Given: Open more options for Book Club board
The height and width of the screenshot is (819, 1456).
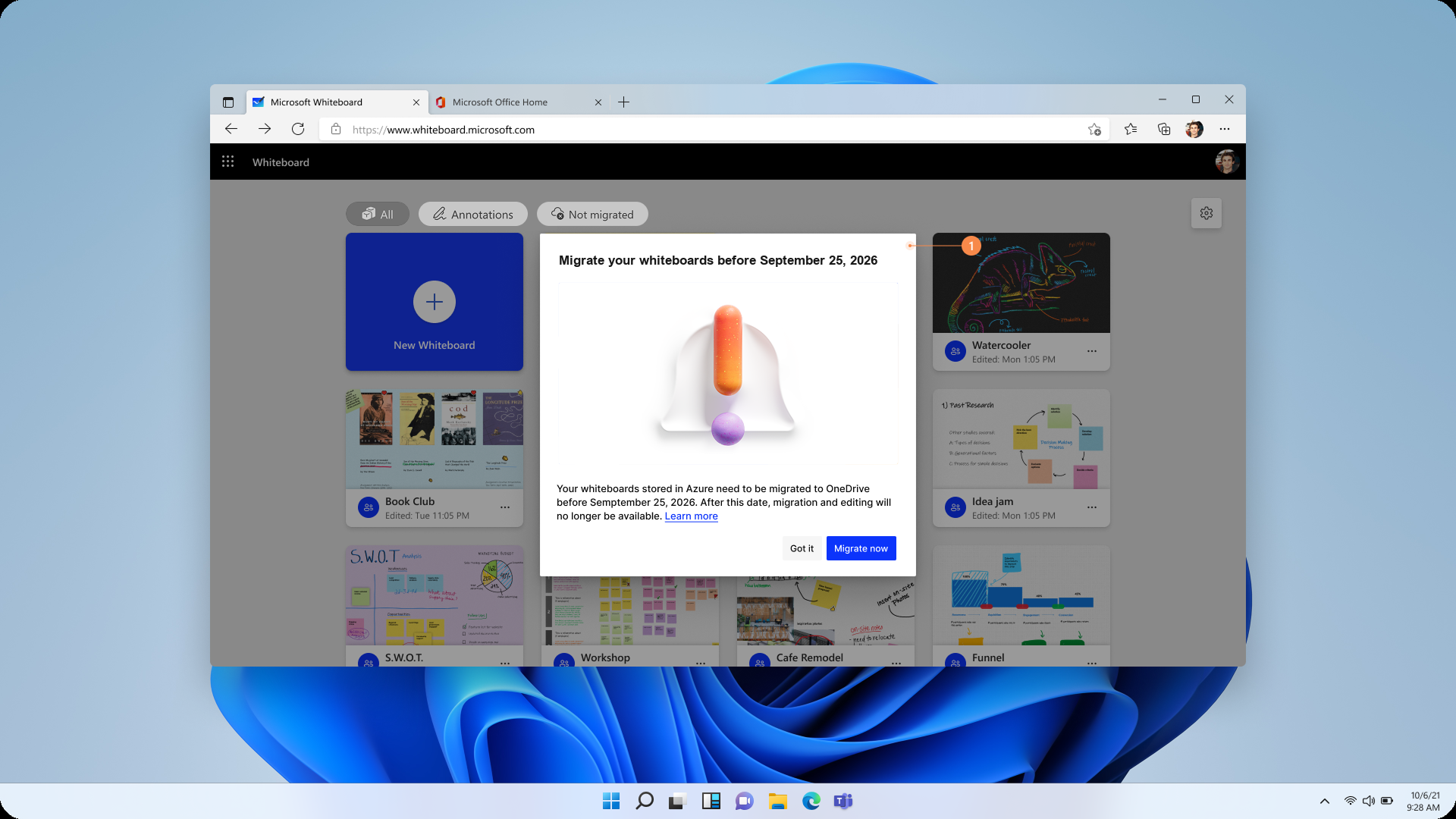Looking at the screenshot, I should point(505,507).
